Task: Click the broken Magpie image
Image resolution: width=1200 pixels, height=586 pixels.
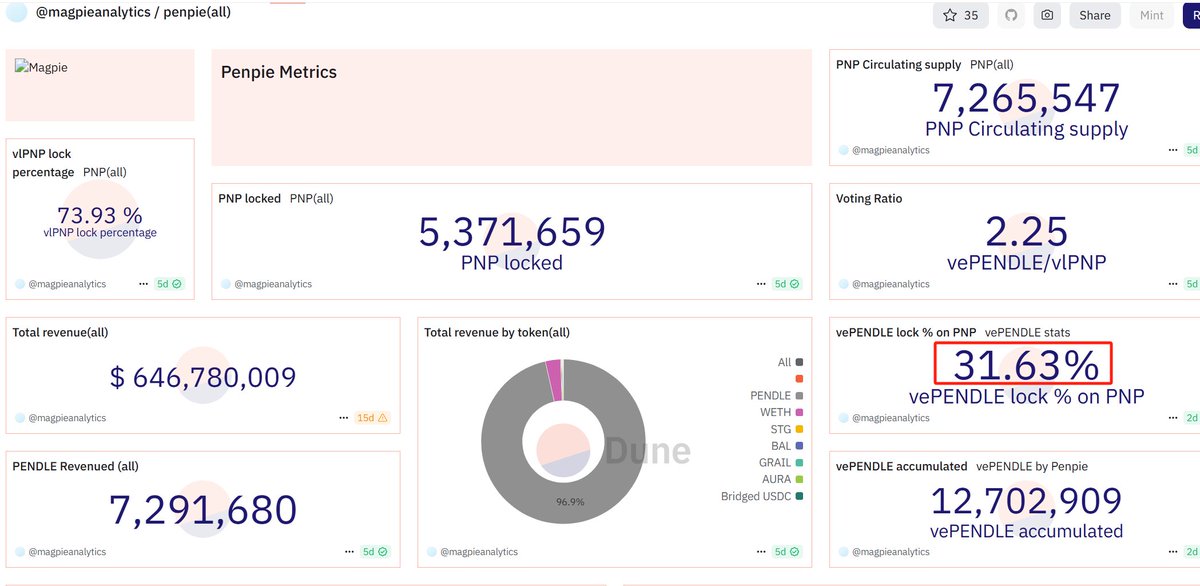Action: [41, 68]
